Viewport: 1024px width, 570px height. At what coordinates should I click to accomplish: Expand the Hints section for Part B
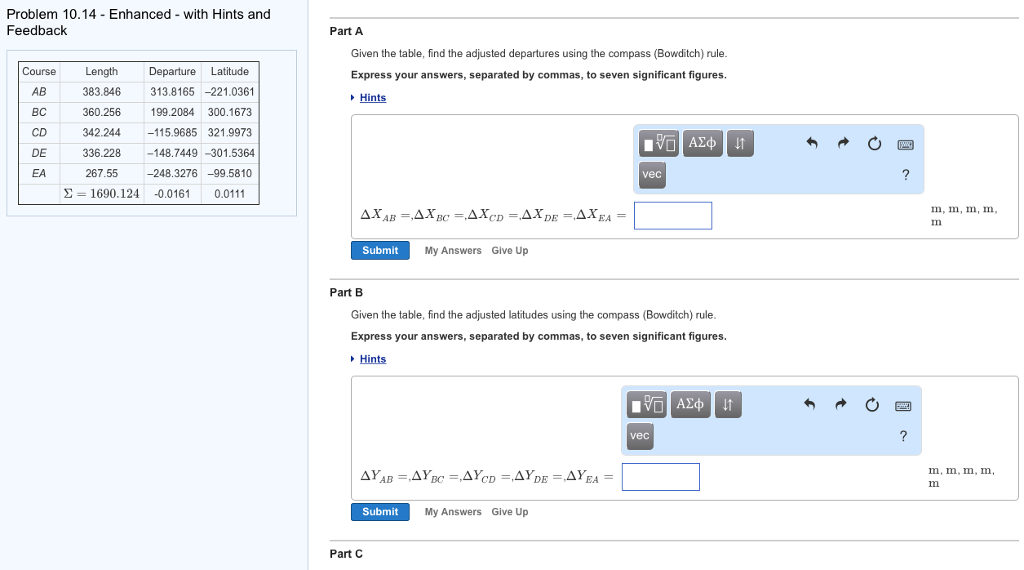tap(372, 359)
